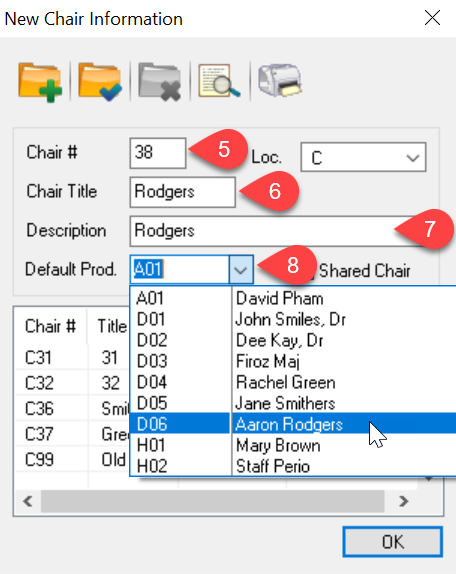Select chair row C36 in the table

click(72, 408)
